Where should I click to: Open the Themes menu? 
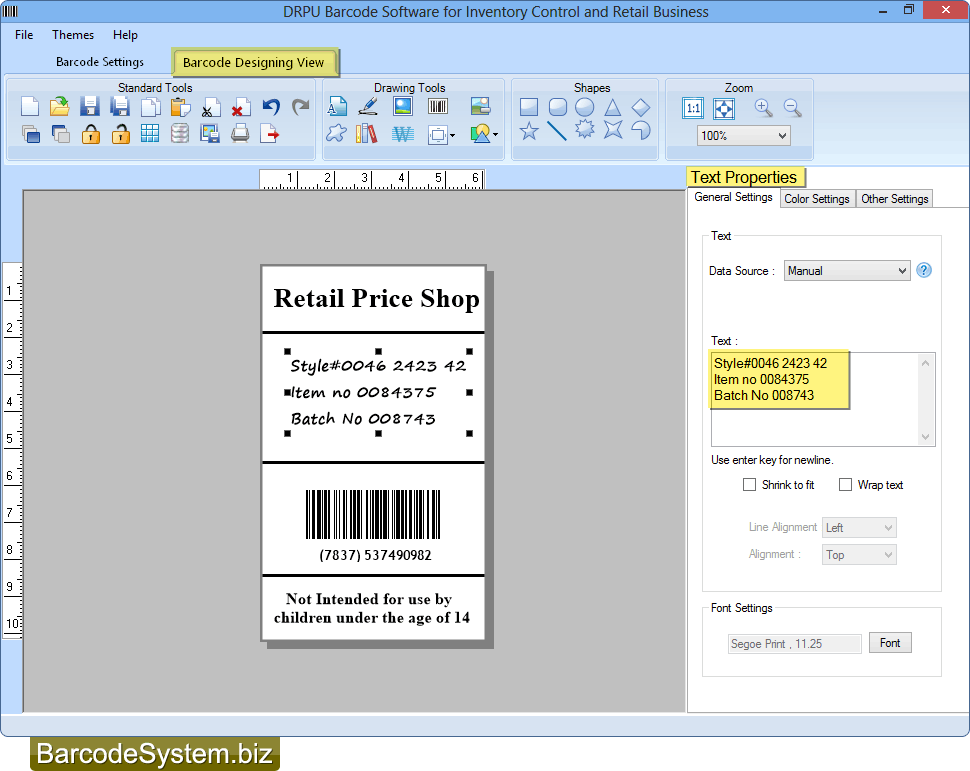pyautogui.click(x=73, y=35)
